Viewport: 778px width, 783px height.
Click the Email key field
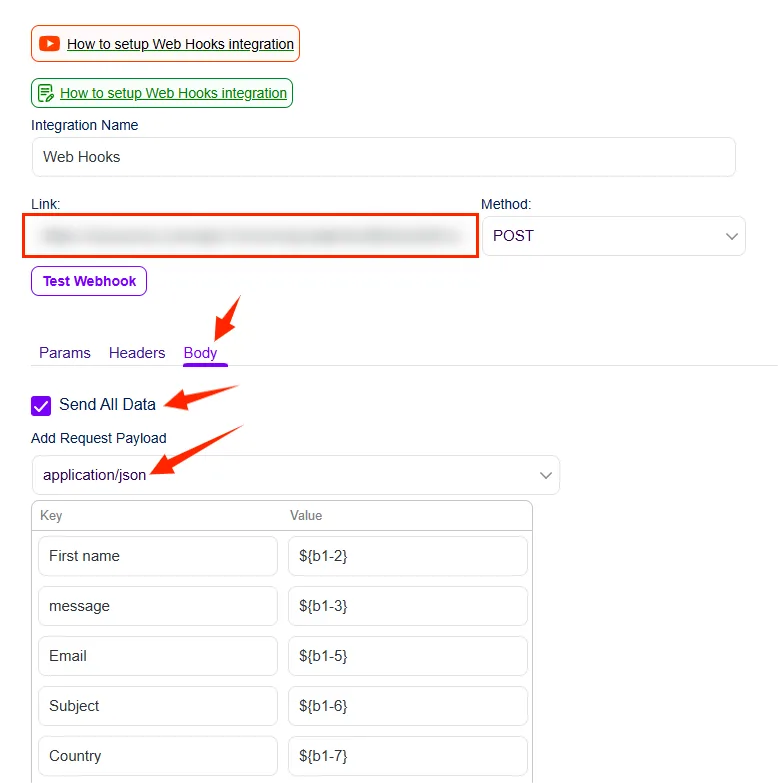(x=158, y=656)
